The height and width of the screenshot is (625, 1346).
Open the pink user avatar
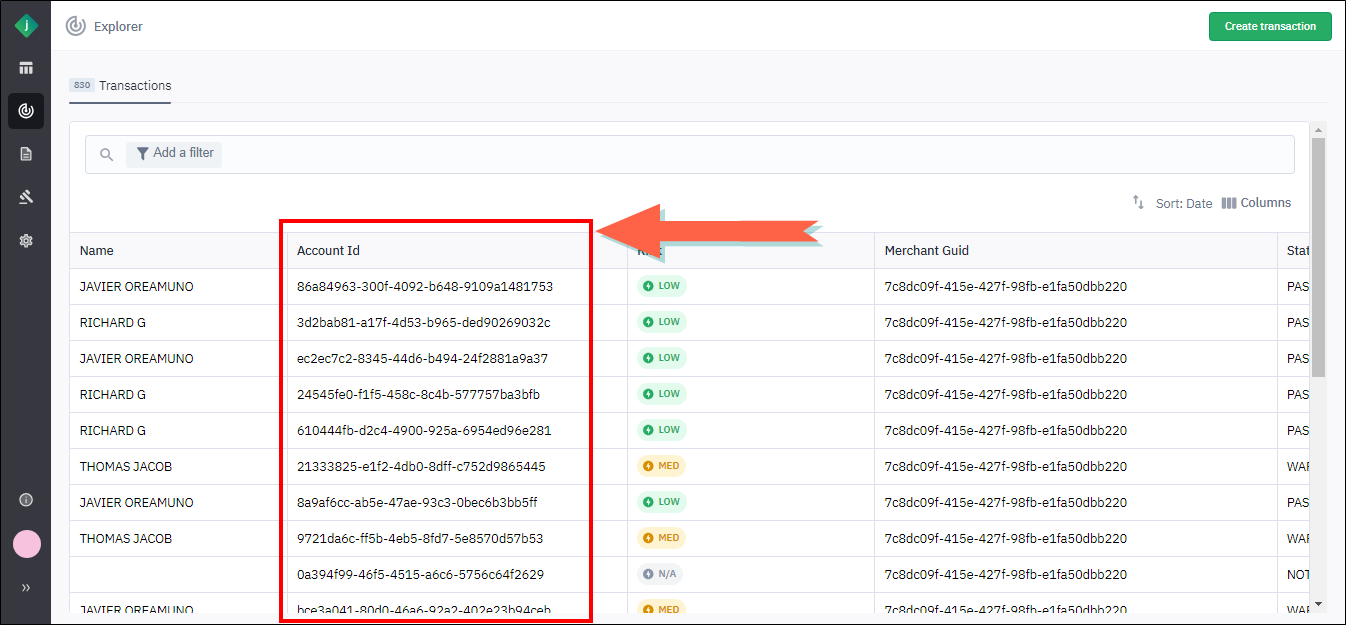pos(26,544)
